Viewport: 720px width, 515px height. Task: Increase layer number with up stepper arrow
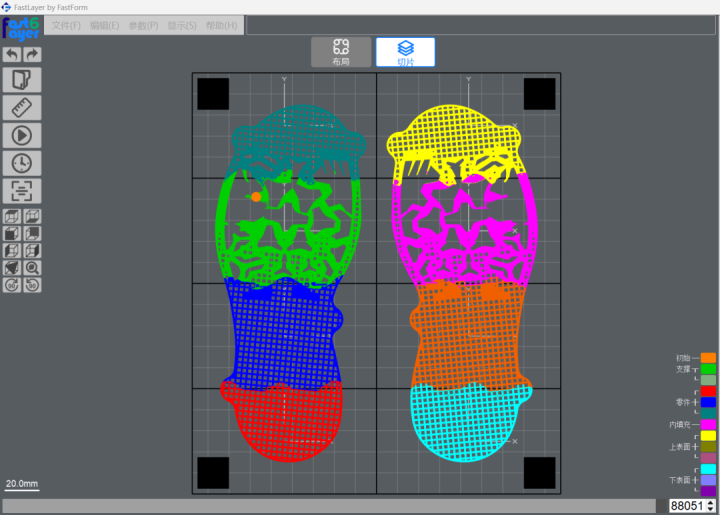(x=711, y=503)
